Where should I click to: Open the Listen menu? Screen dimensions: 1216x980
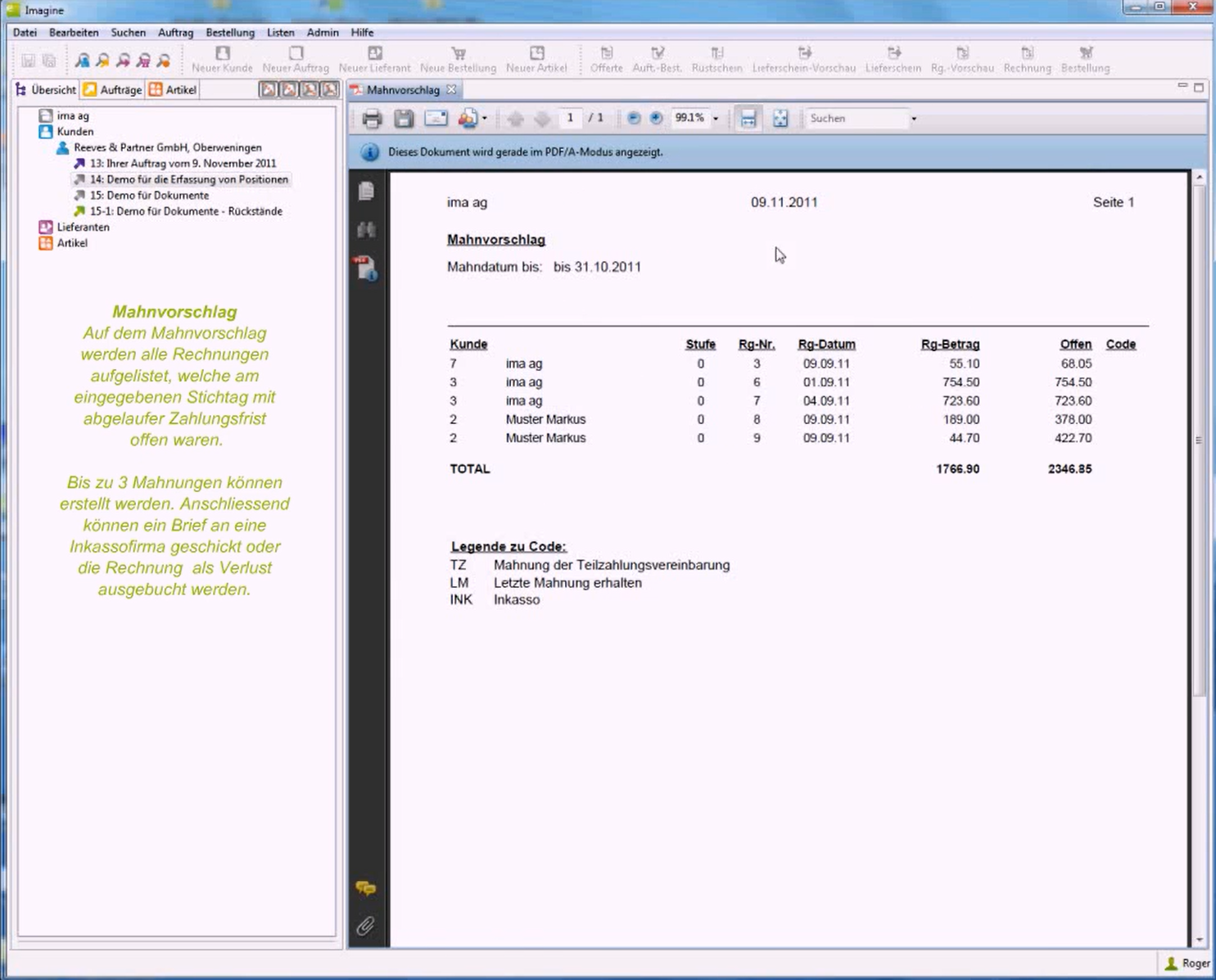click(280, 33)
